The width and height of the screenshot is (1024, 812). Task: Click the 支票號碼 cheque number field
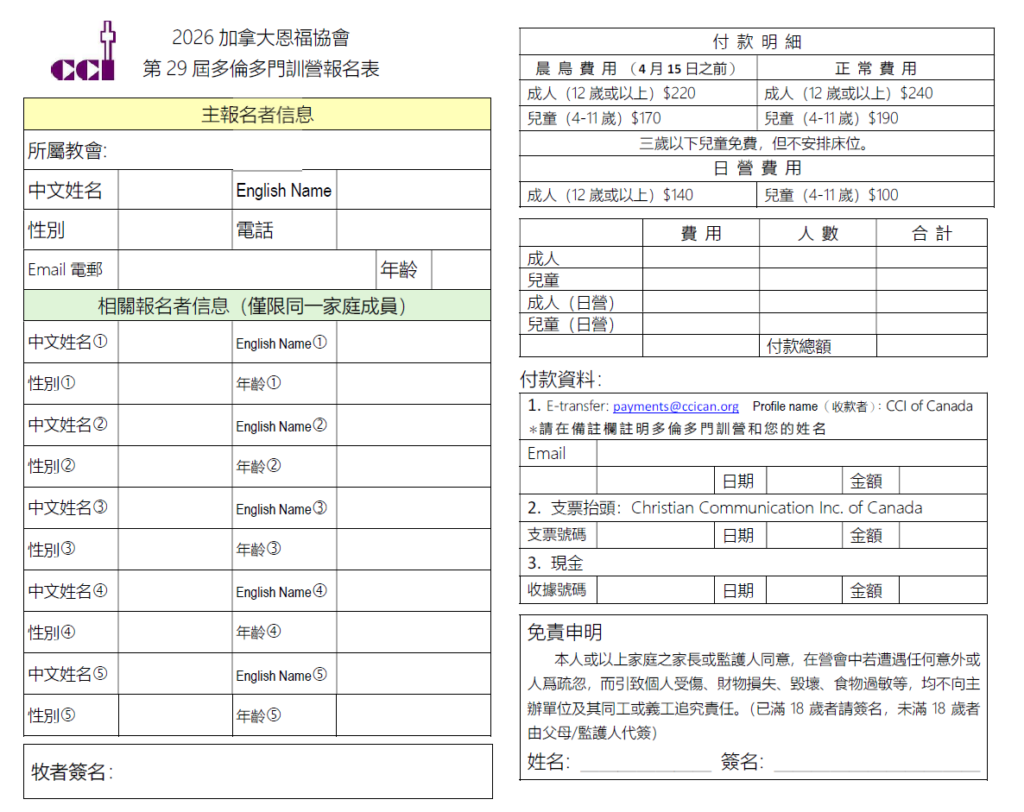point(655,535)
